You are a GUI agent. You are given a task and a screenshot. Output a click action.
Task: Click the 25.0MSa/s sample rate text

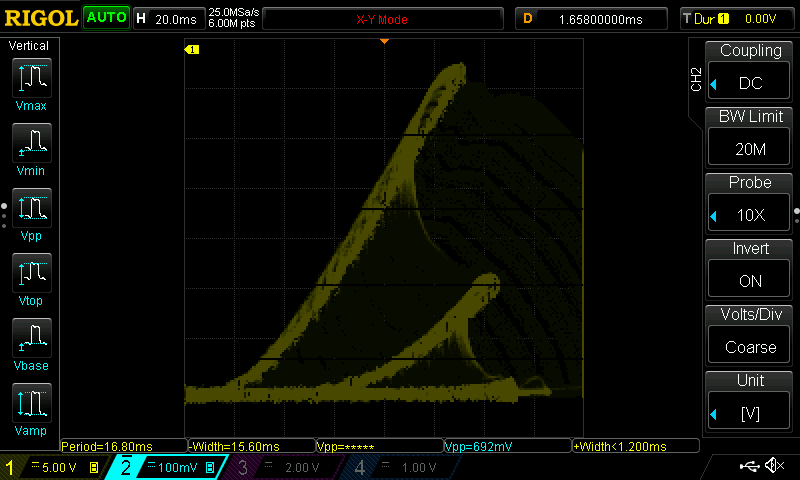pyautogui.click(x=234, y=12)
